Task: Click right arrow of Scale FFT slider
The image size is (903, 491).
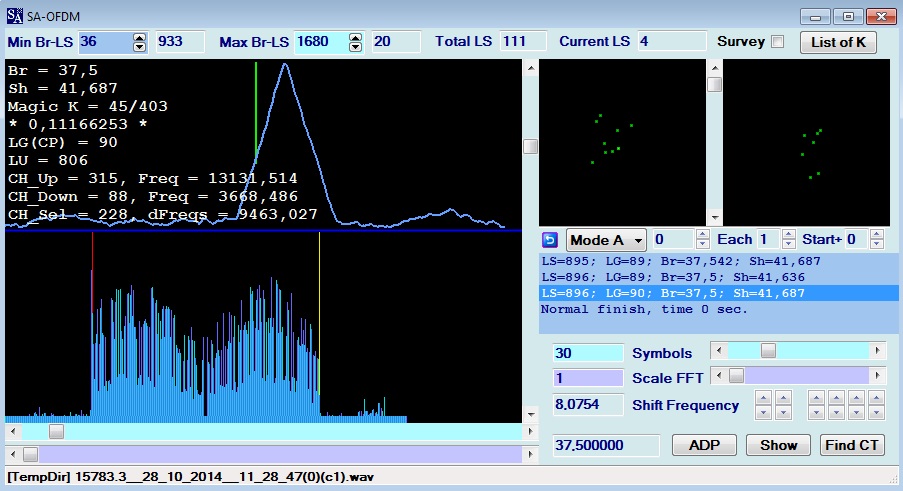Action: [877, 376]
